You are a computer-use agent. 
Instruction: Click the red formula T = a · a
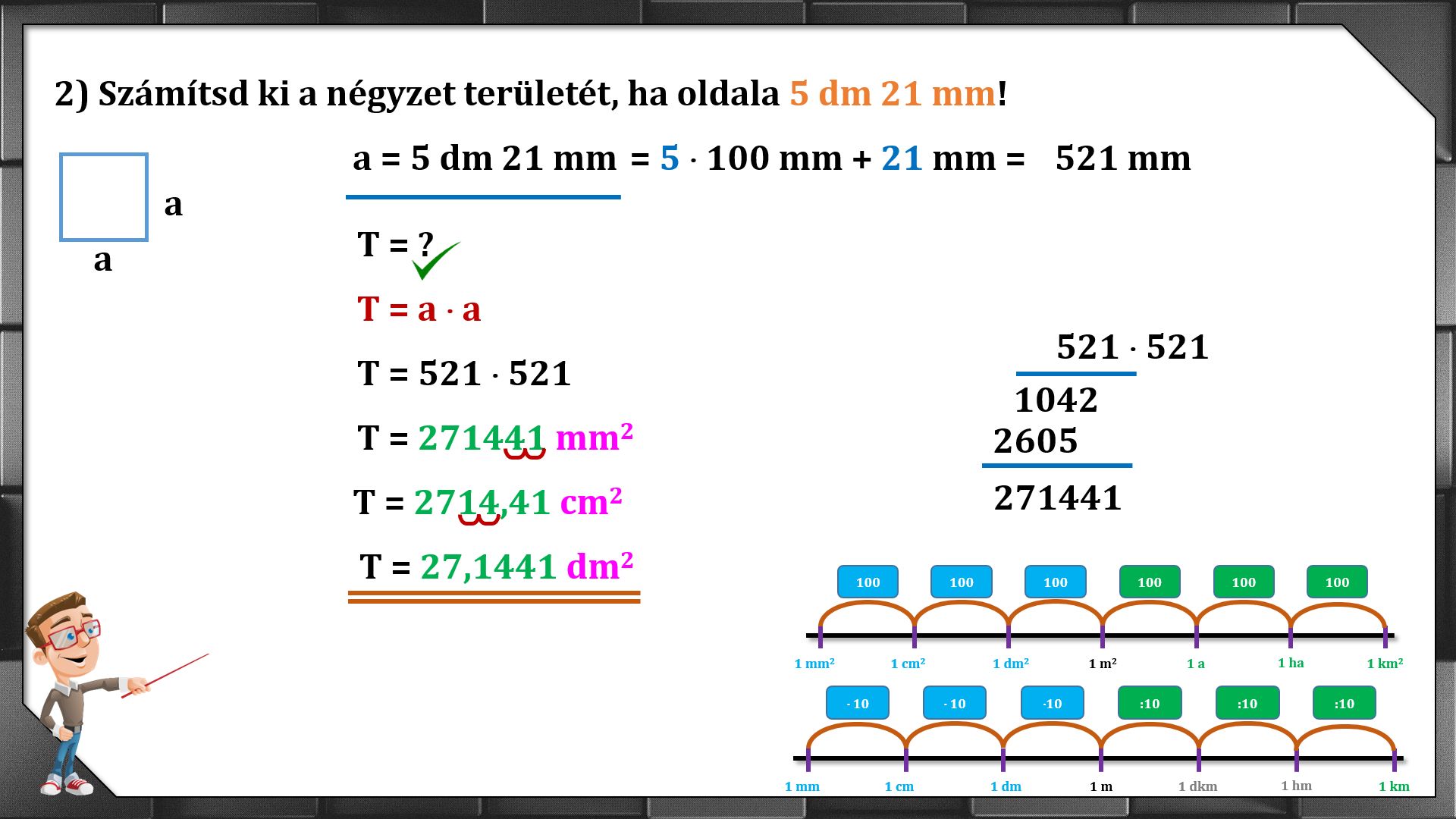[x=419, y=309]
